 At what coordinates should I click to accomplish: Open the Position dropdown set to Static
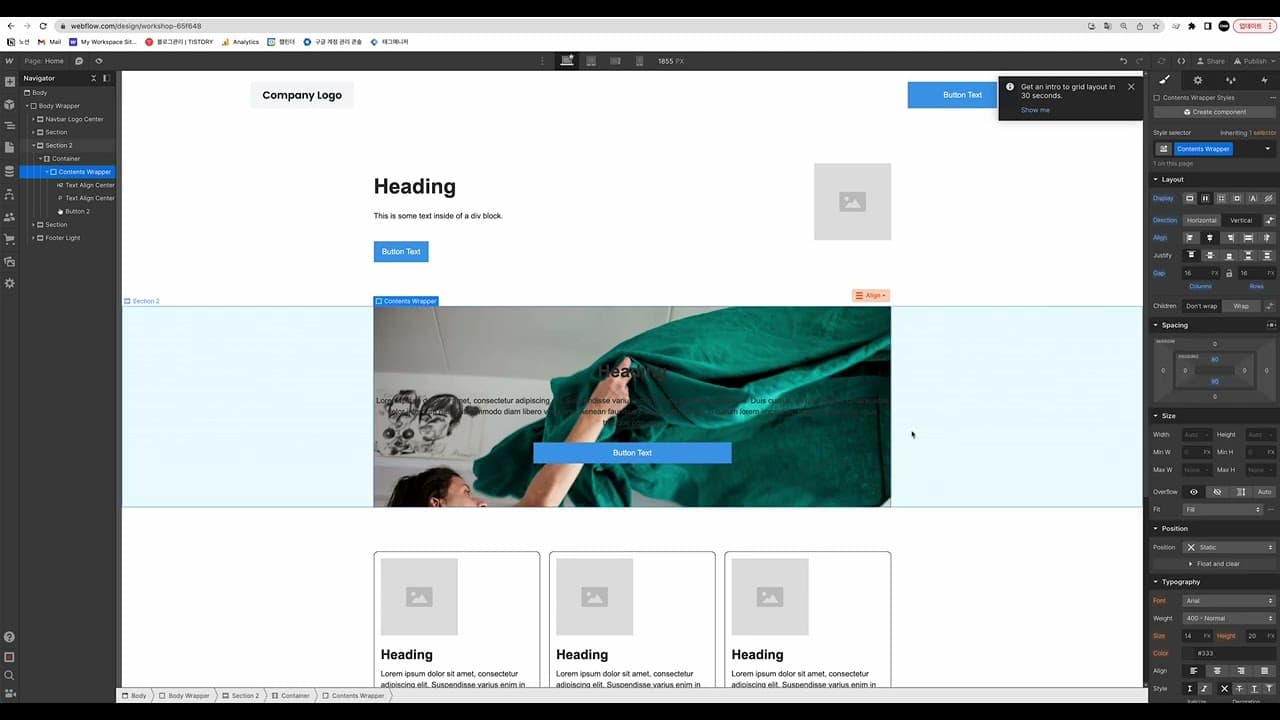coord(1228,547)
